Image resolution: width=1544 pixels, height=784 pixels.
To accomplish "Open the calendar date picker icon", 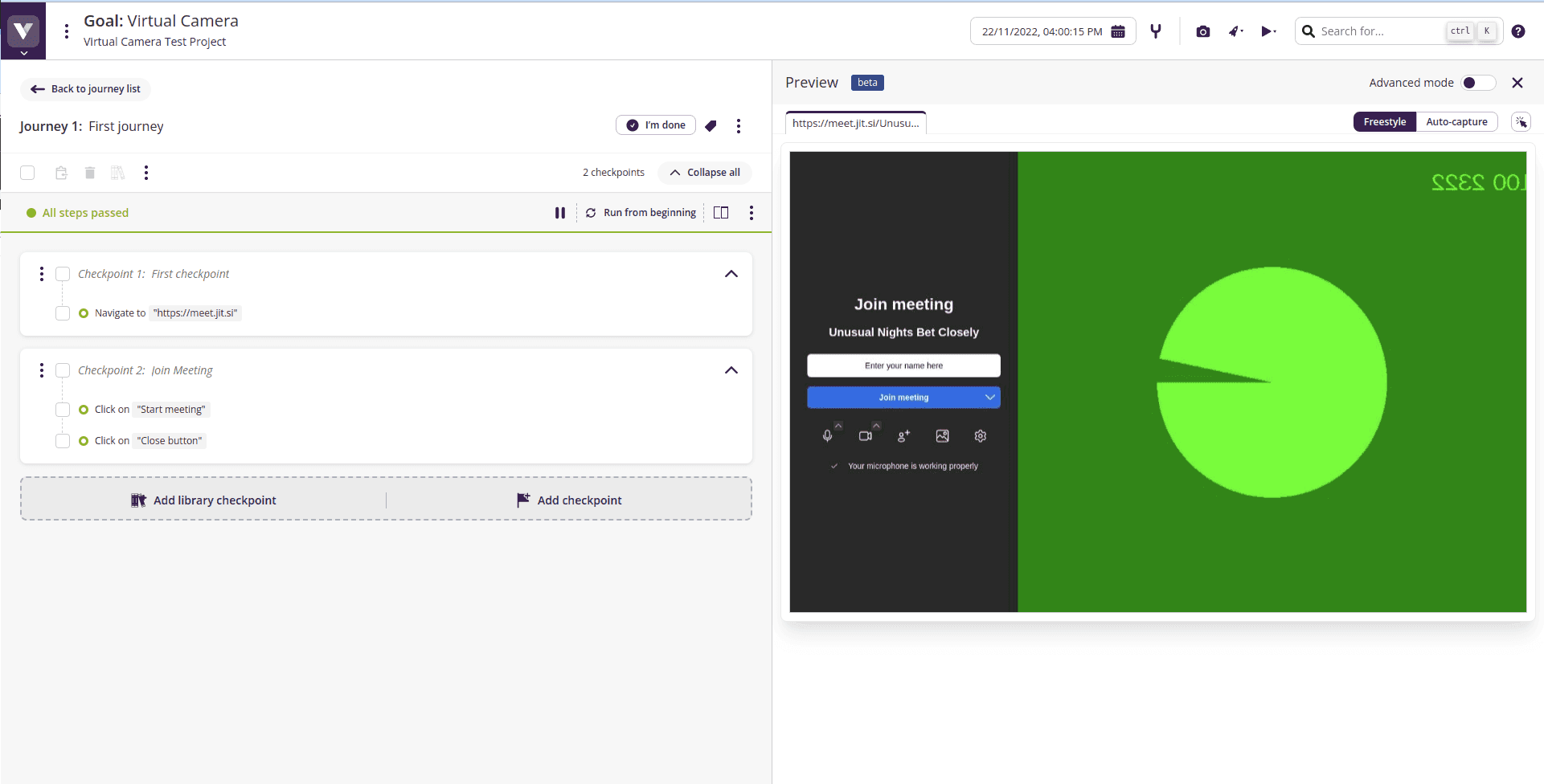I will coord(1118,31).
